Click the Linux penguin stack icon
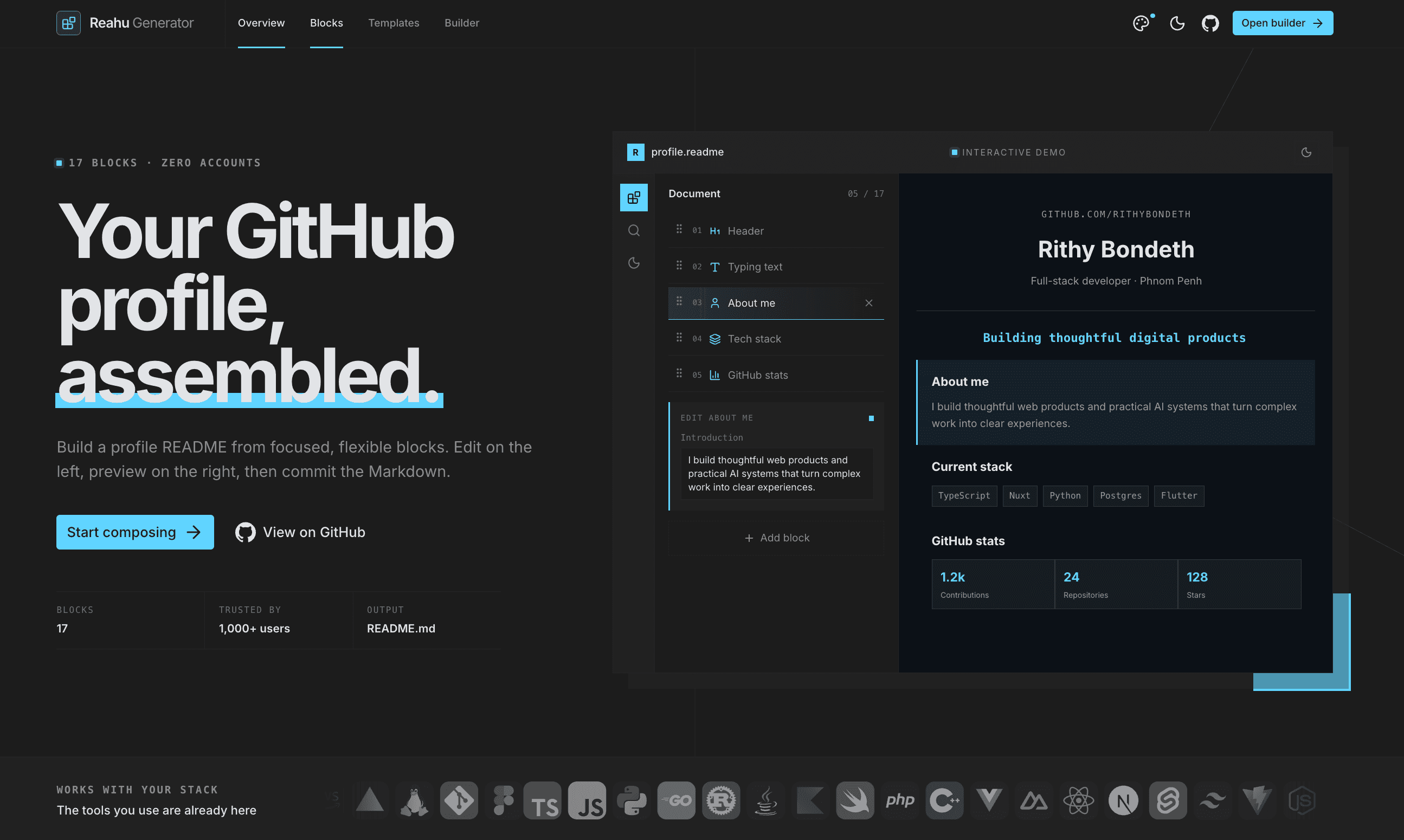Viewport: 1404px width, 840px height. click(x=414, y=800)
